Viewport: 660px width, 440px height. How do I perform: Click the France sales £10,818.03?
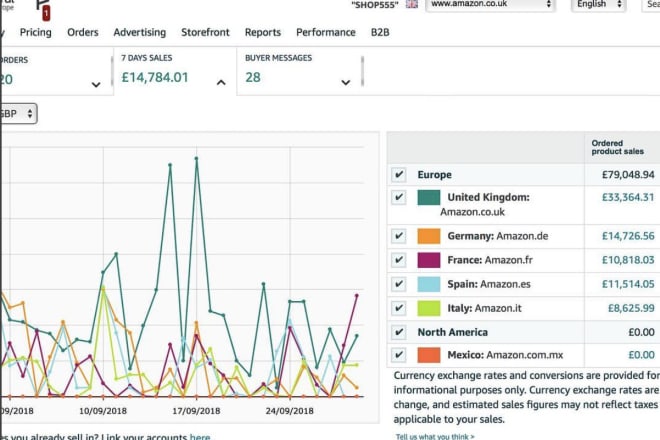click(628, 260)
